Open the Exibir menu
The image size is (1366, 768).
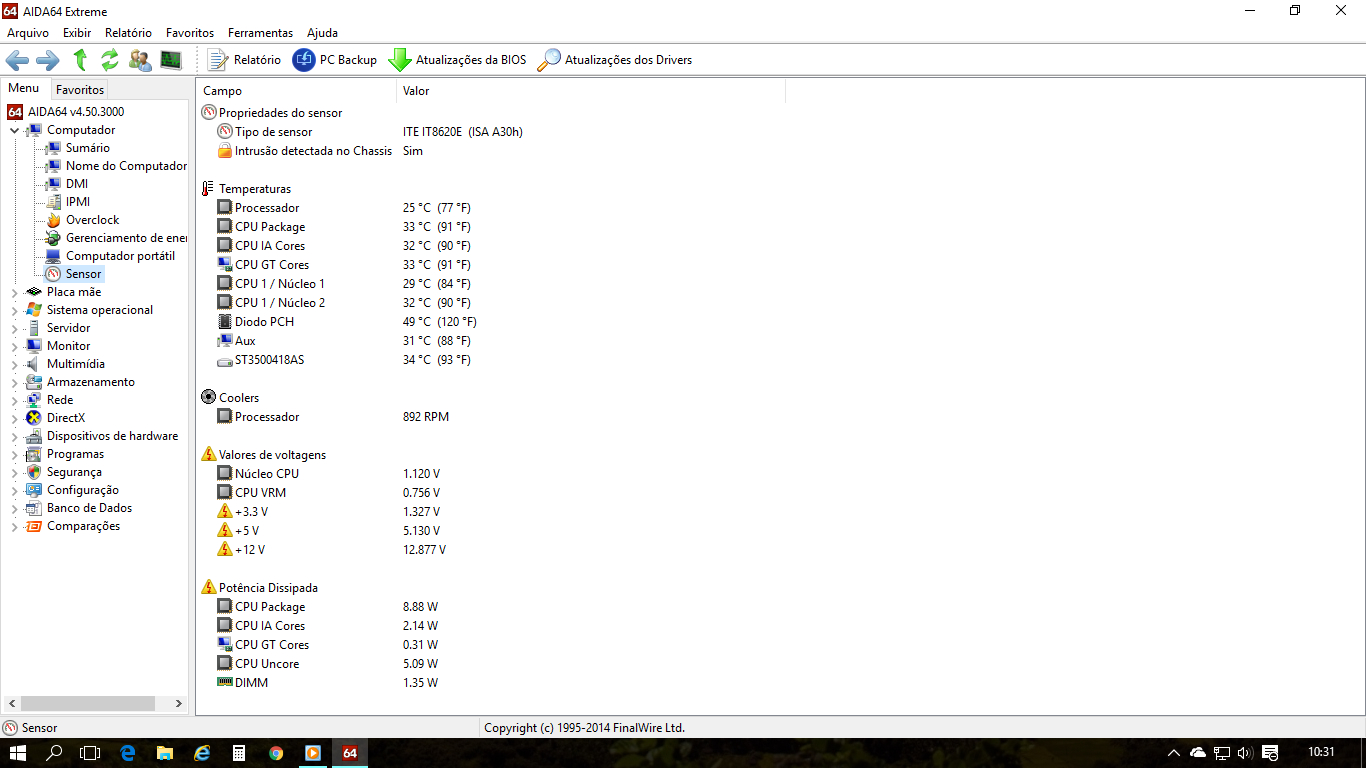point(77,33)
